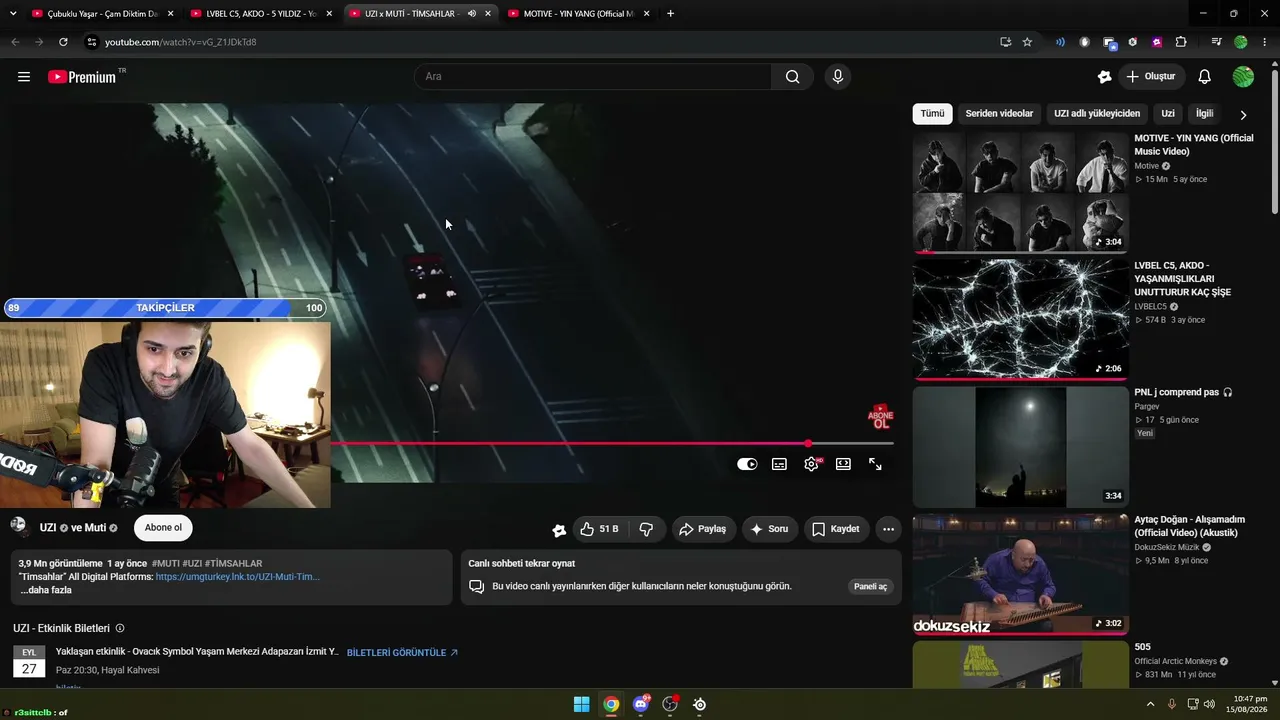Open "BİLETLERİ GÖRÜNTÜLE" tickets link

pos(402,652)
